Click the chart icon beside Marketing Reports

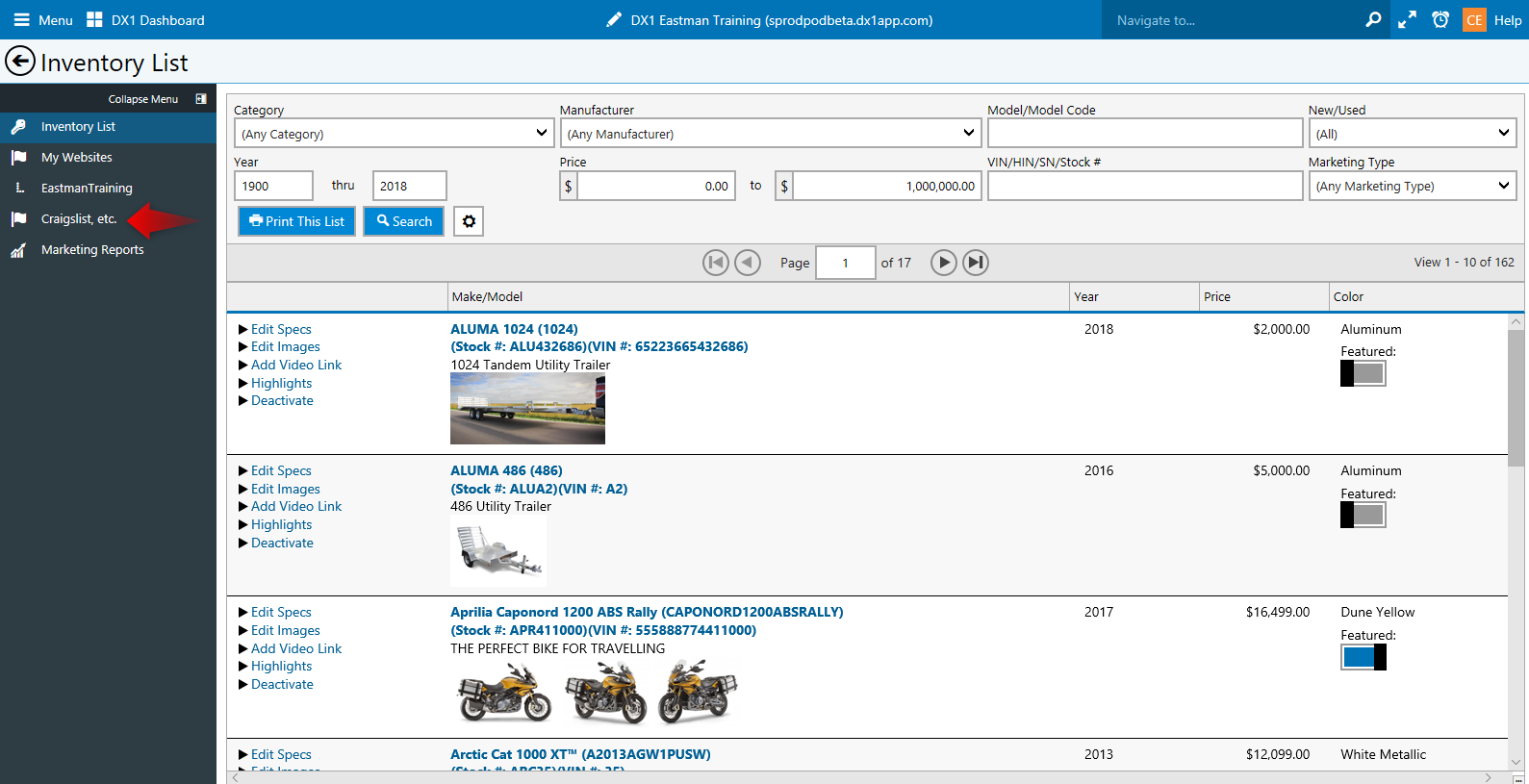pos(18,250)
